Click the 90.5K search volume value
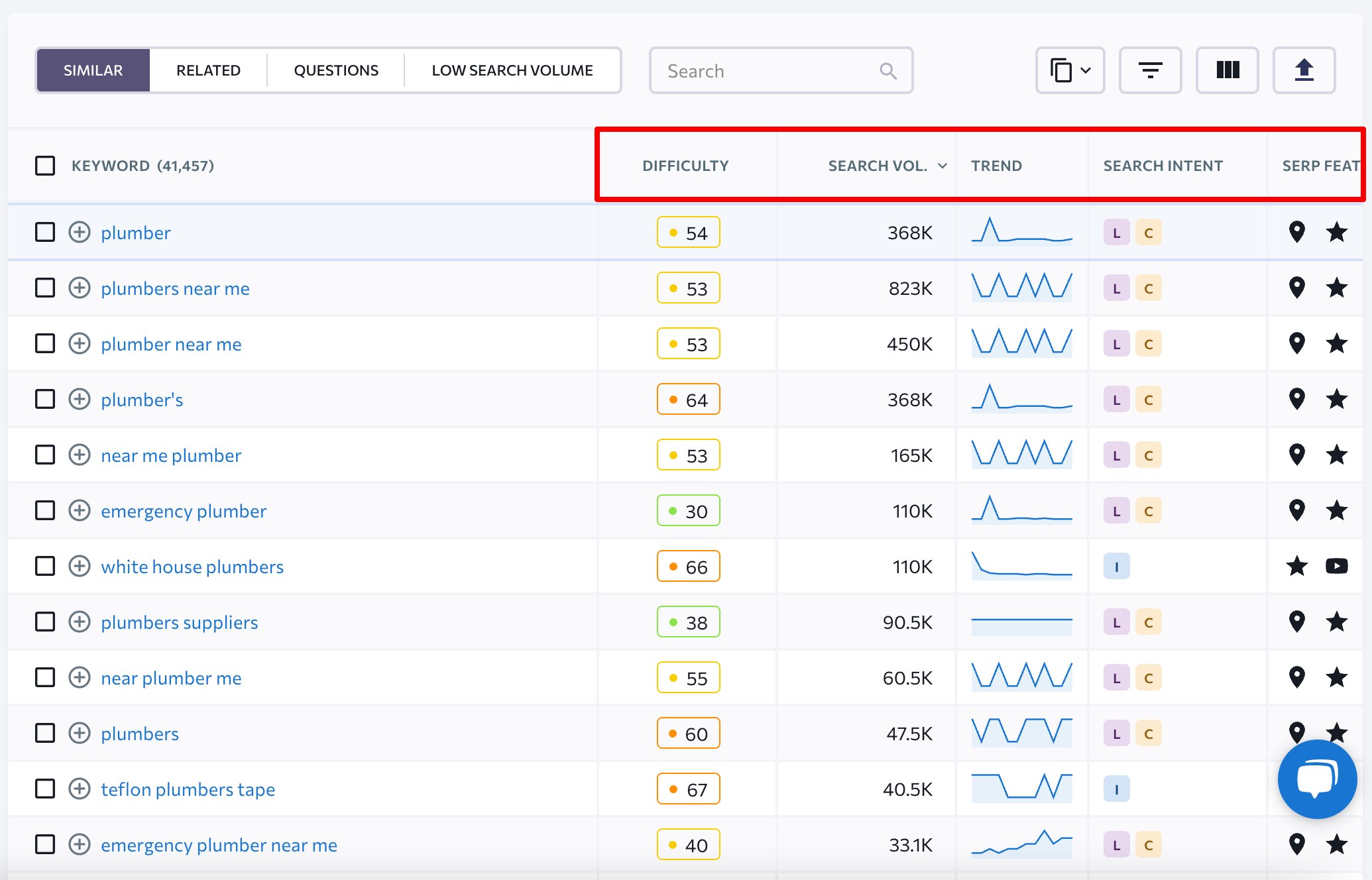The image size is (1372, 880). [907, 622]
